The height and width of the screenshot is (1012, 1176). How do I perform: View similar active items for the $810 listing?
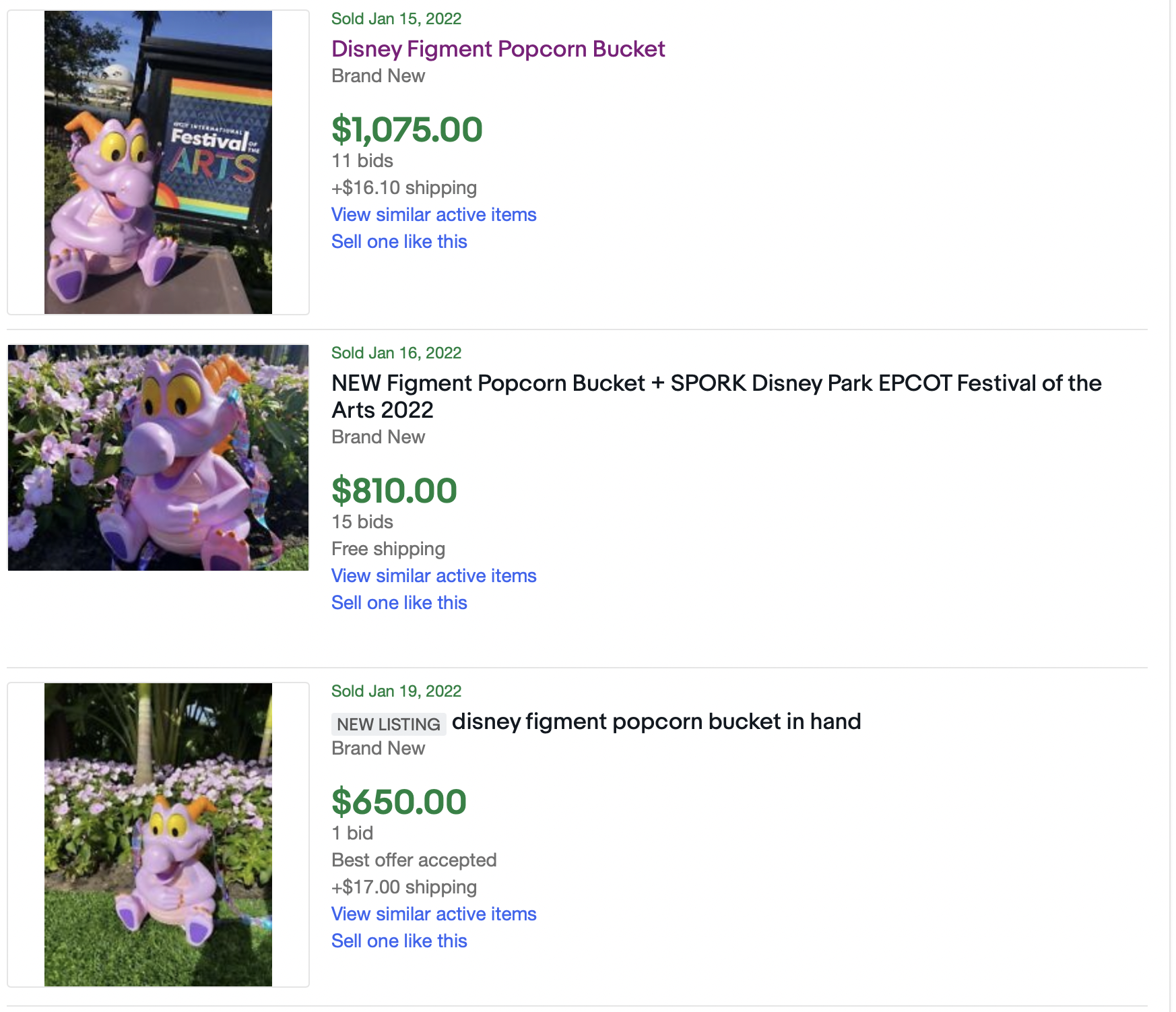433,575
